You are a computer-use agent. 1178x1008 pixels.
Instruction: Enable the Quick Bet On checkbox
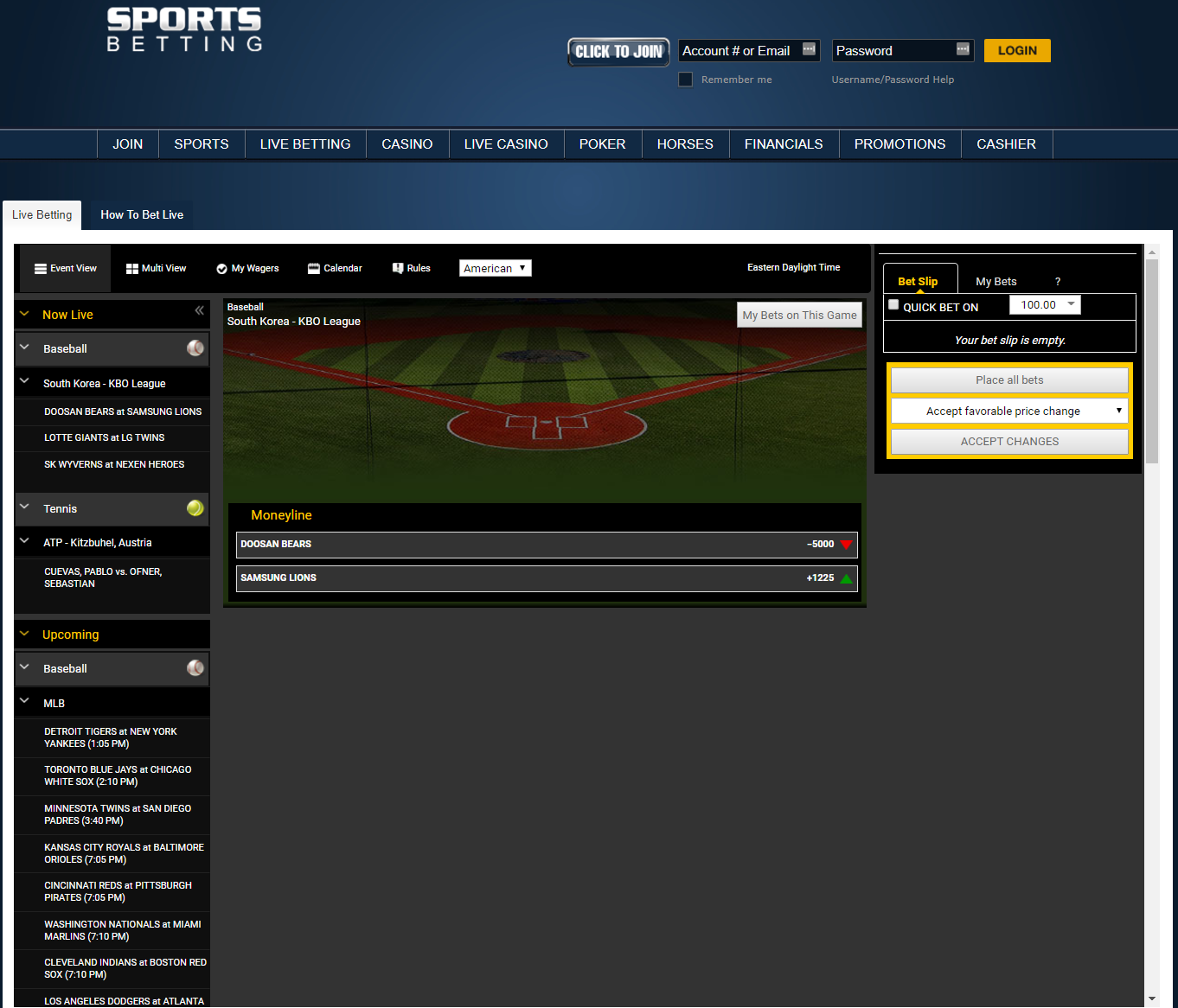click(x=893, y=304)
